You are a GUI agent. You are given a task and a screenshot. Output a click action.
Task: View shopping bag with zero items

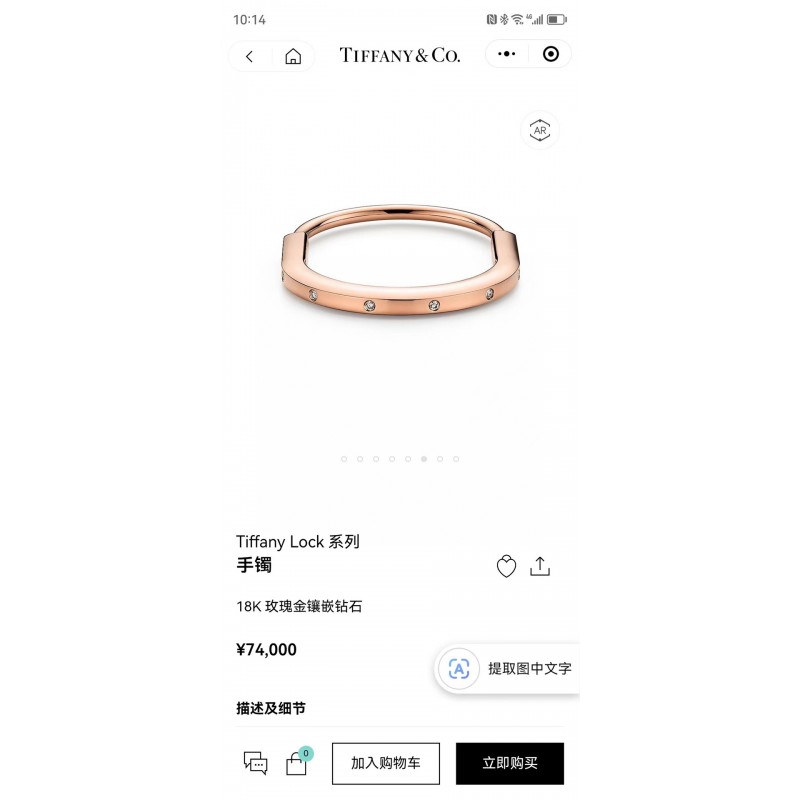pyautogui.click(x=298, y=762)
